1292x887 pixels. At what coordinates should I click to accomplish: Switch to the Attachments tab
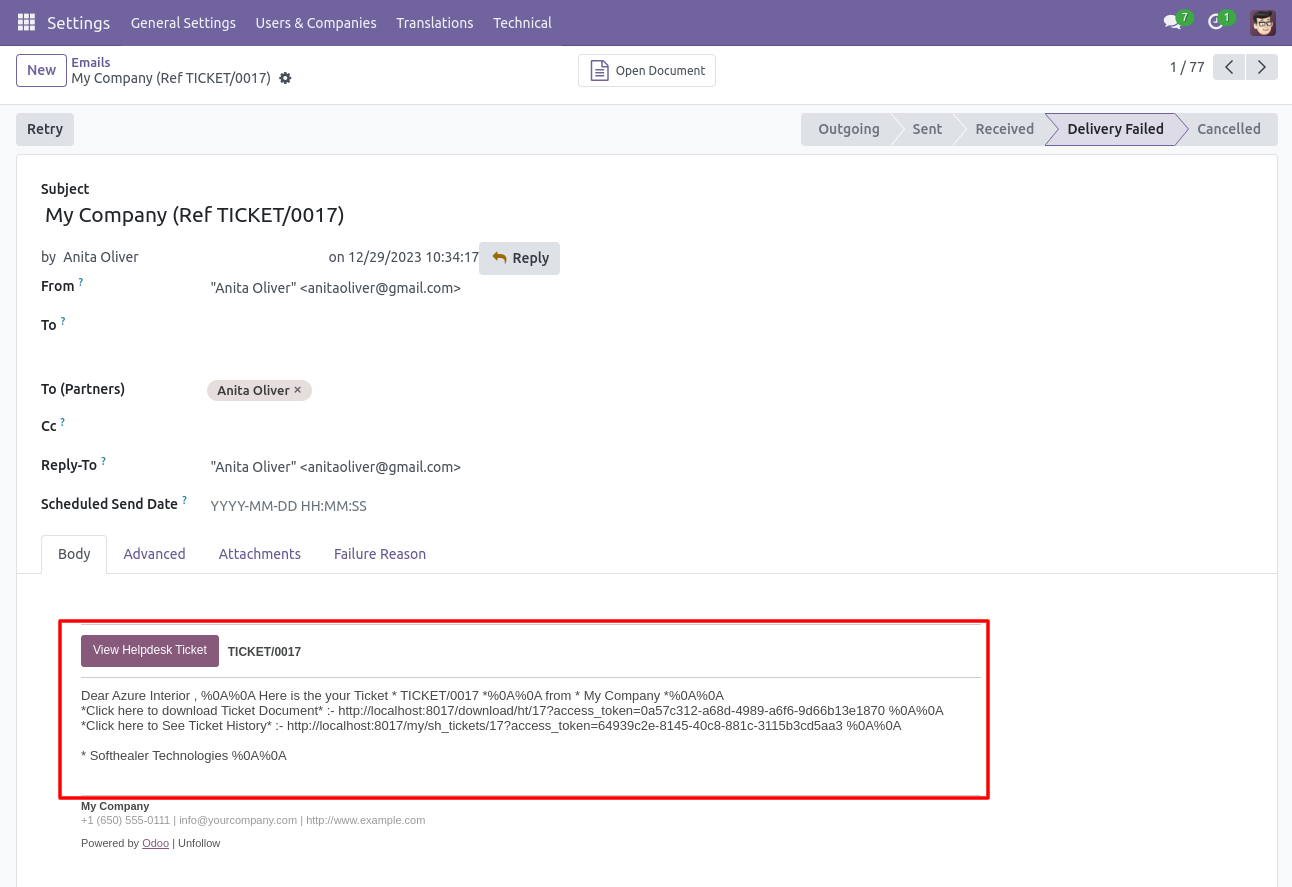pyautogui.click(x=260, y=554)
